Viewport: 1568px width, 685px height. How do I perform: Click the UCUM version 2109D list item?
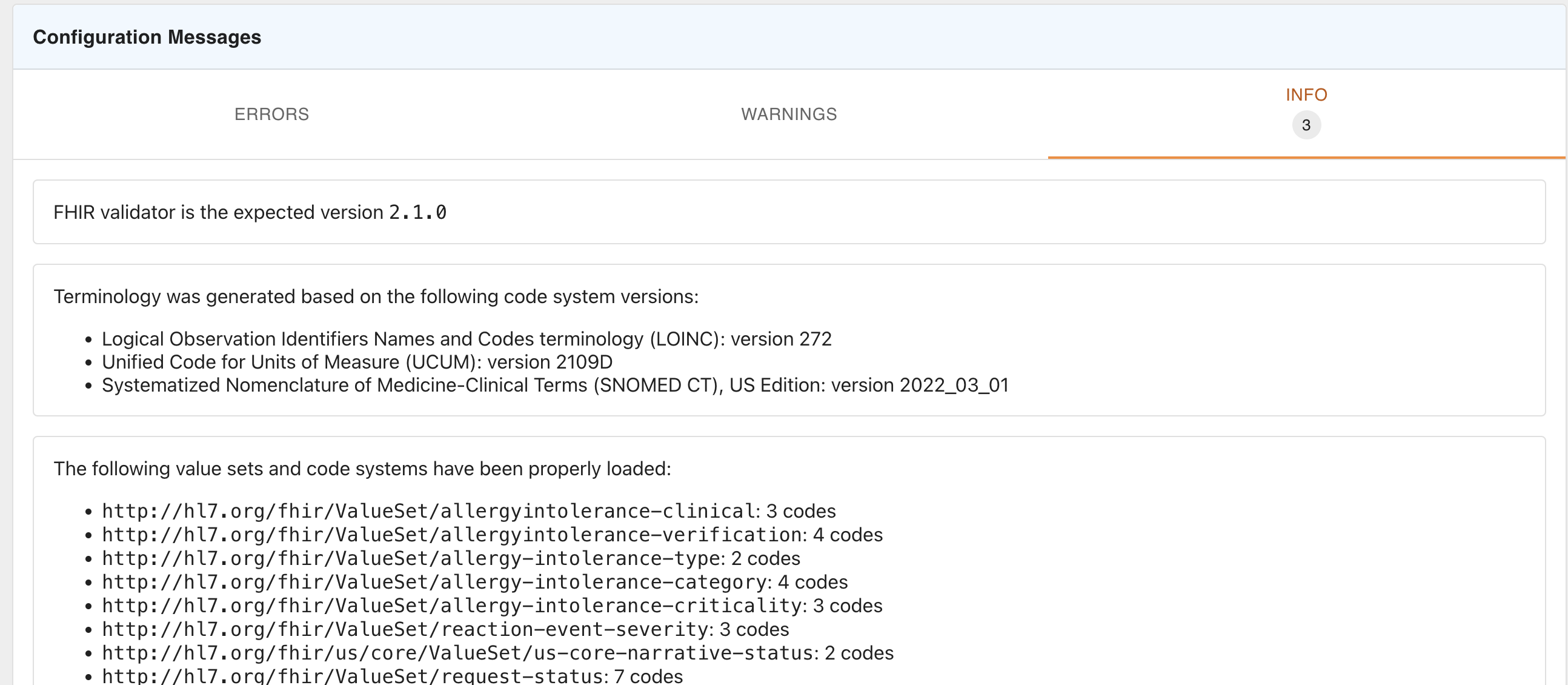click(x=357, y=362)
